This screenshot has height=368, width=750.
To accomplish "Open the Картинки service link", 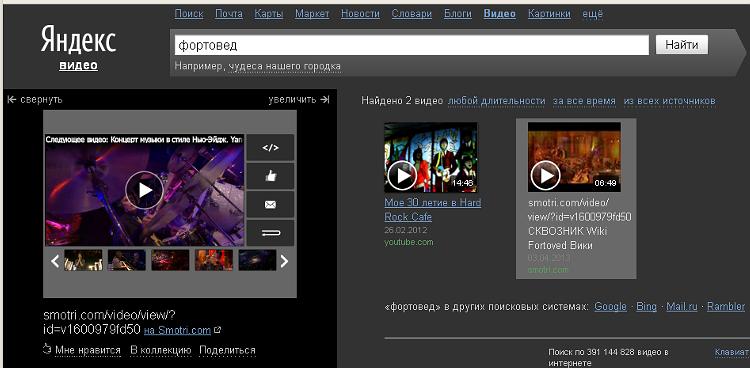I will (x=549, y=14).
